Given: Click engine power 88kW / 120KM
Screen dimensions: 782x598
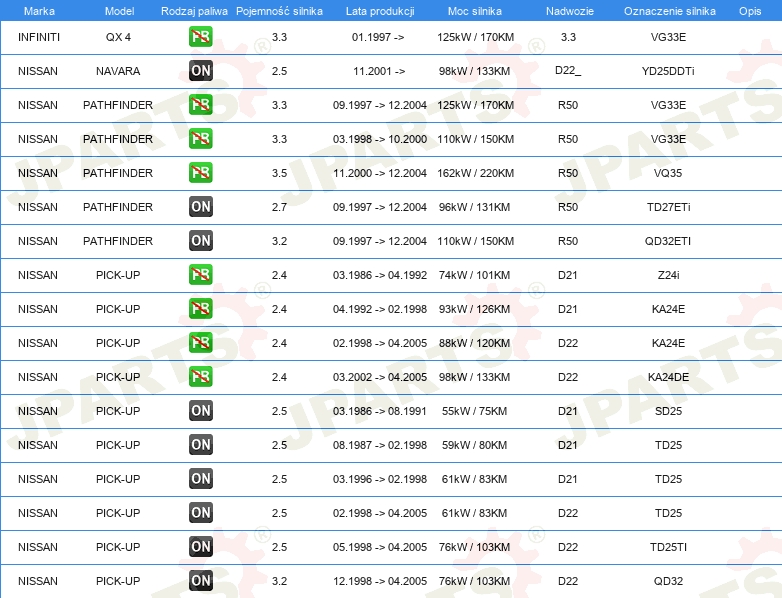Looking at the screenshot, I should click(474, 343).
